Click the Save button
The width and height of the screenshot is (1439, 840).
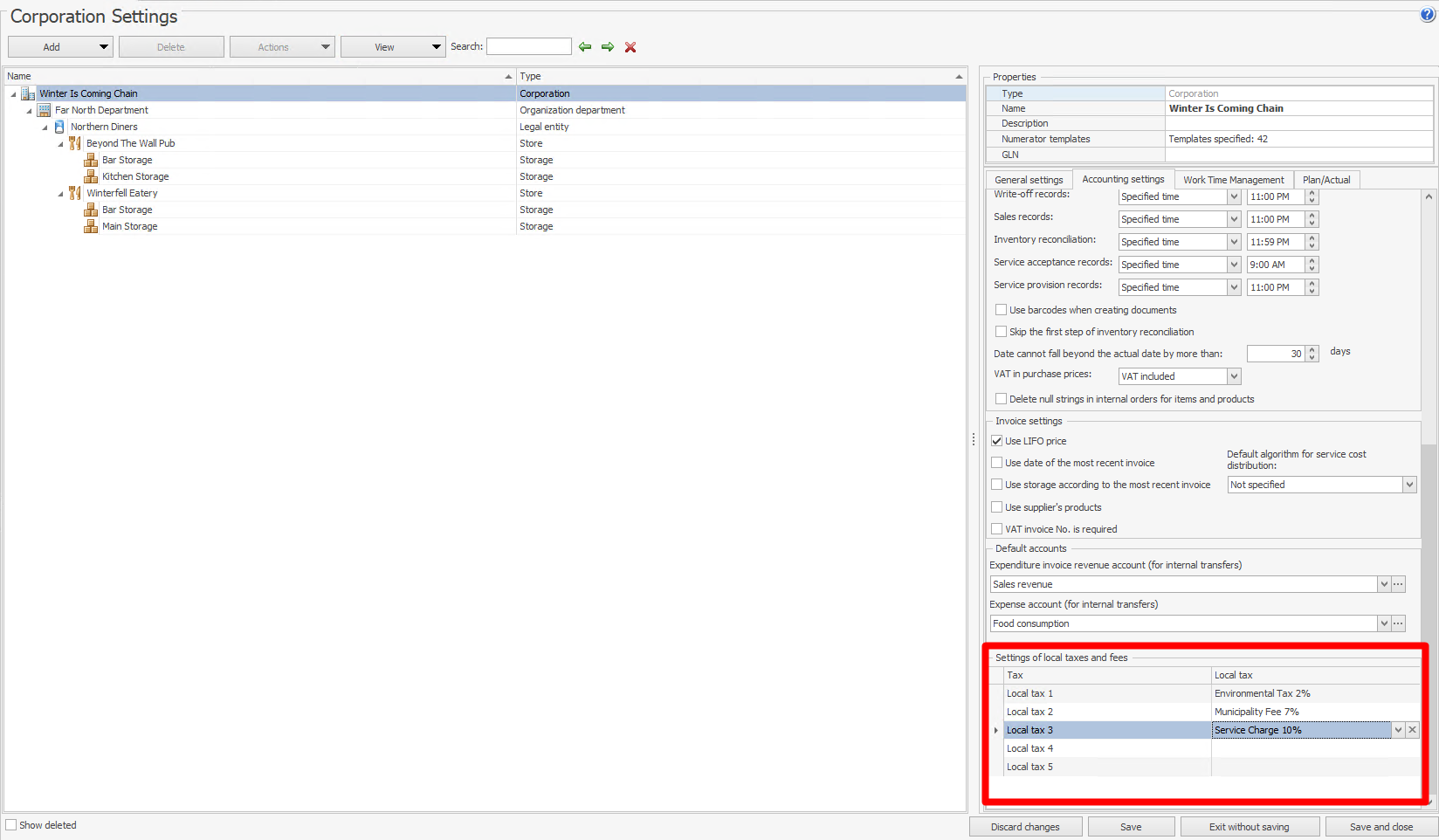point(1131,827)
